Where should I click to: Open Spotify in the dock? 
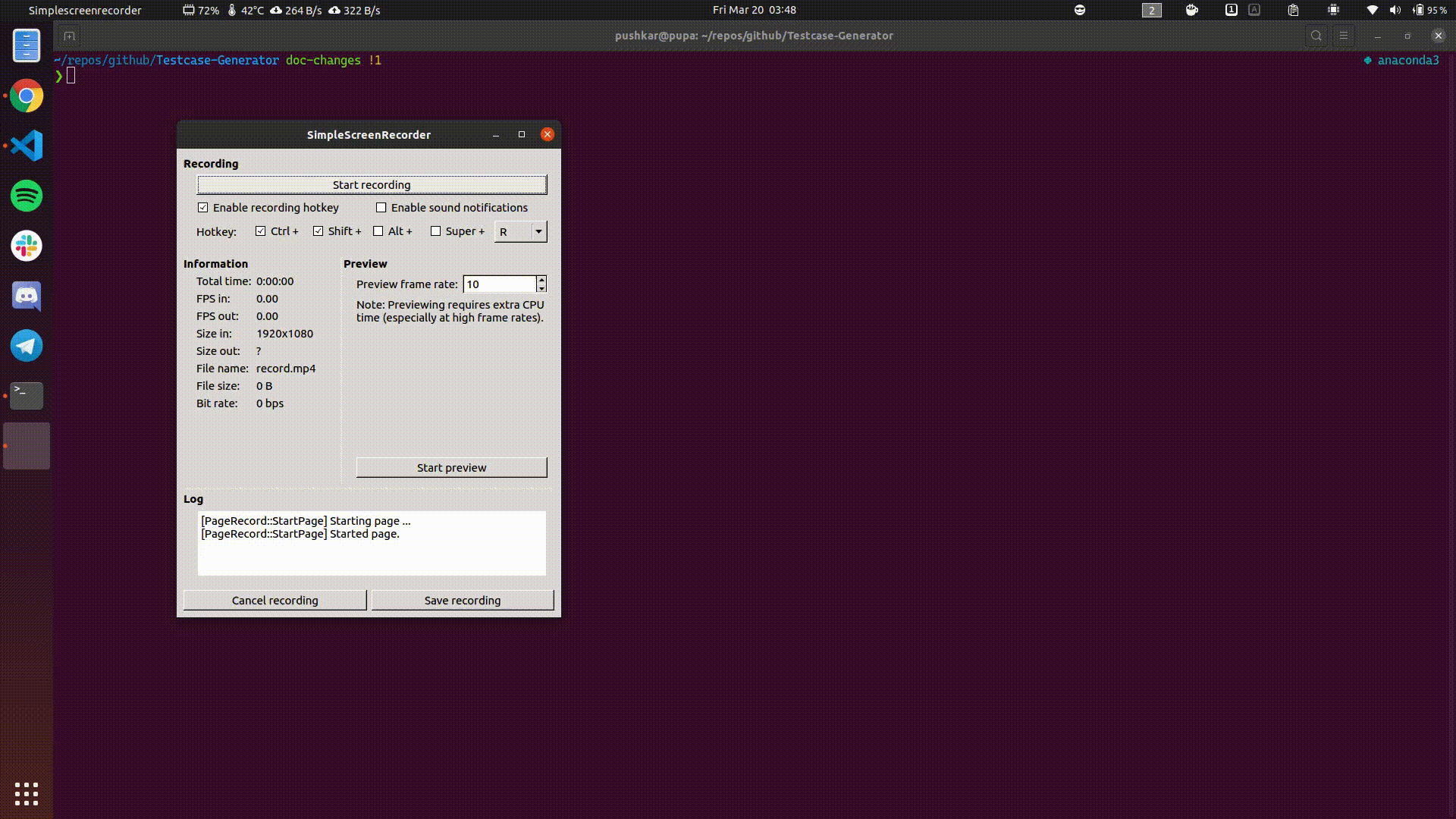(27, 196)
